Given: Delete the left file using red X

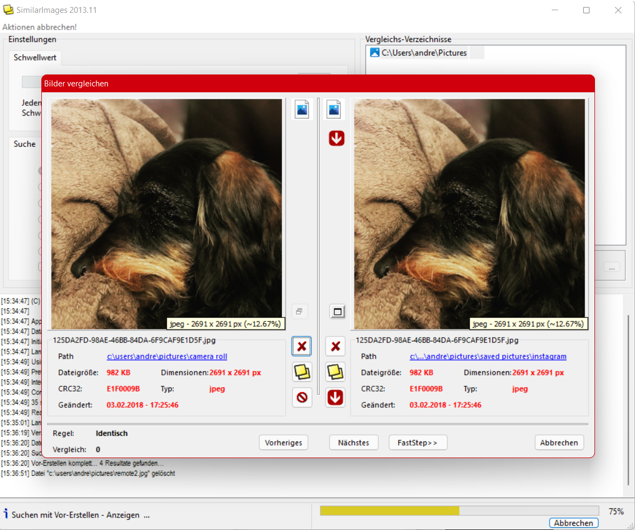Looking at the screenshot, I should (x=302, y=346).
